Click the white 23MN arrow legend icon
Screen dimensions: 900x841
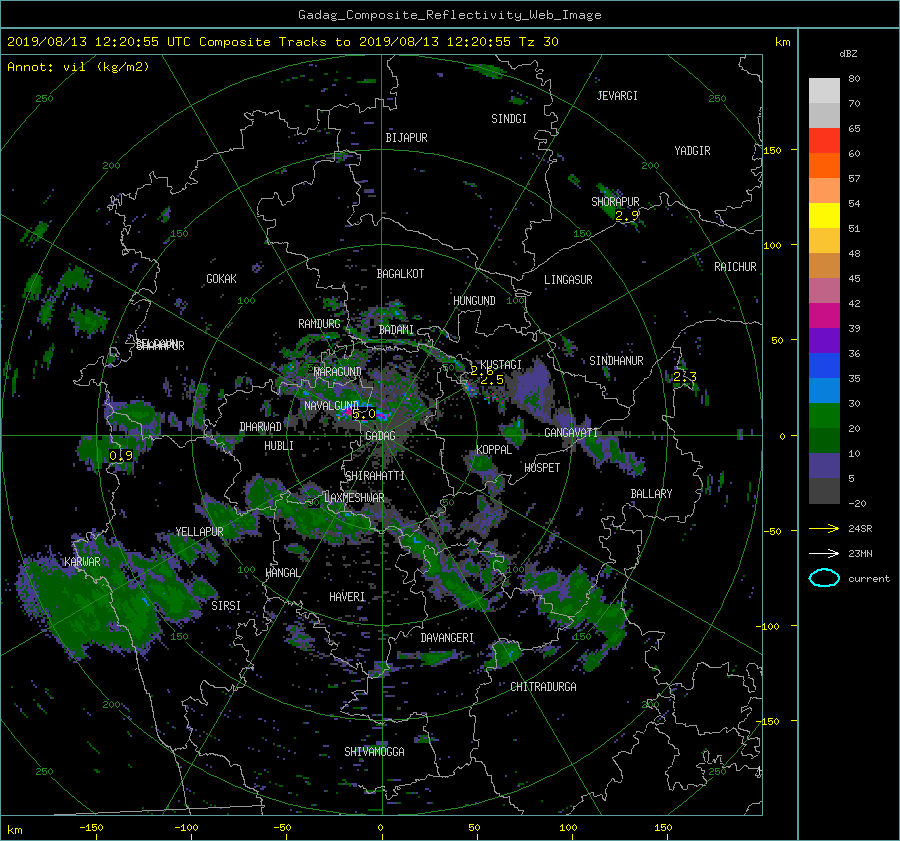(x=824, y=553)
